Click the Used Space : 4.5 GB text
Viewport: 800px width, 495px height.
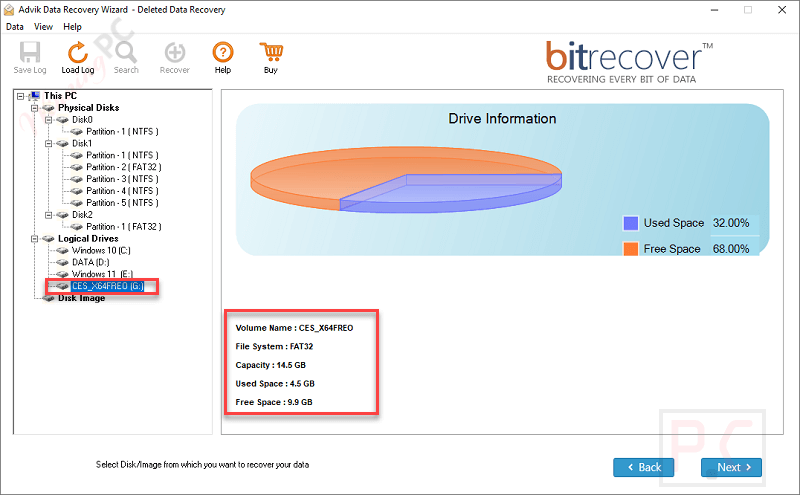pyautogui.click(x=275, y=384)
